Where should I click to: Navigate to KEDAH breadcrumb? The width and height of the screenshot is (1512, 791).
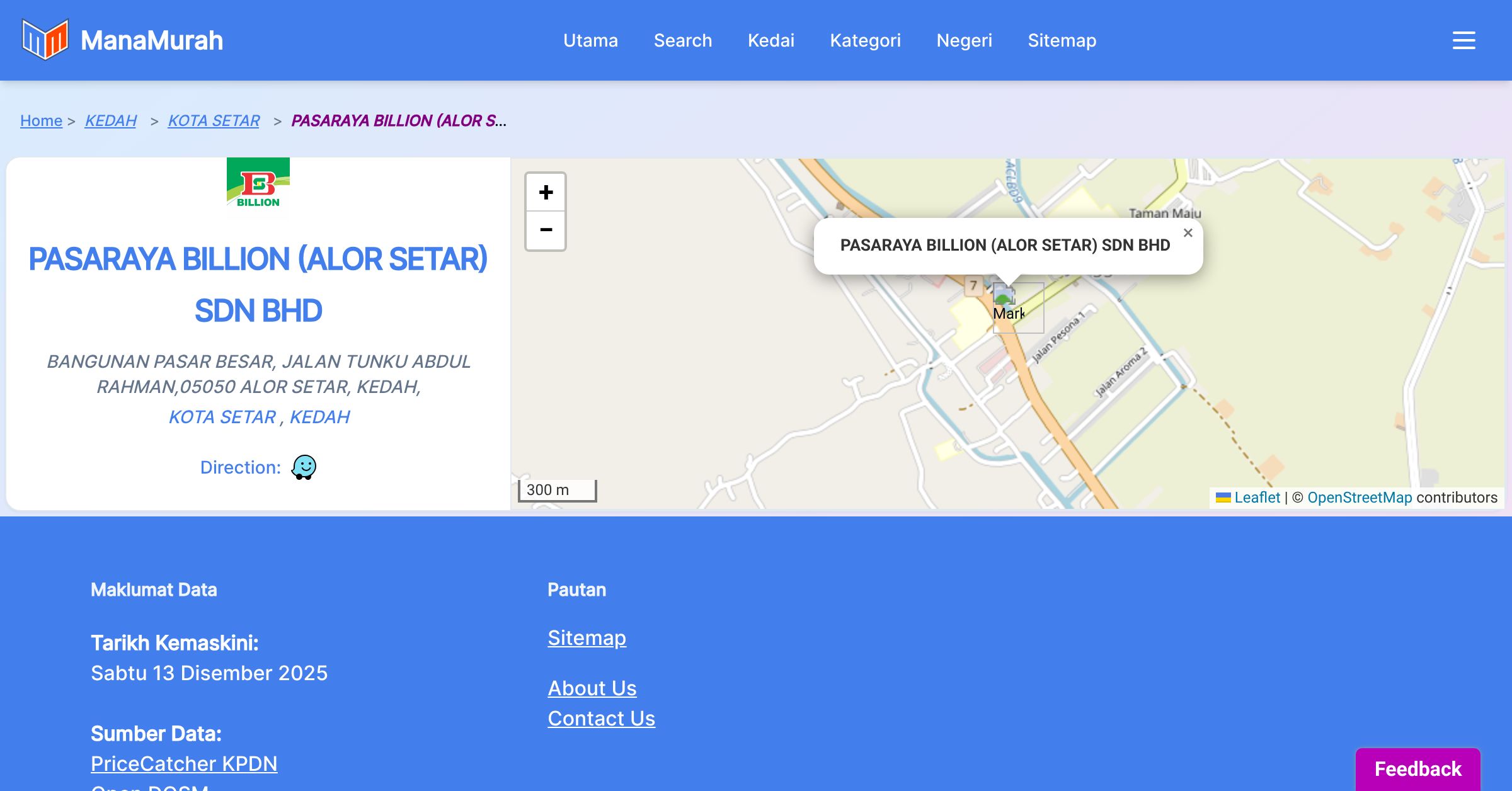point(111,120)
